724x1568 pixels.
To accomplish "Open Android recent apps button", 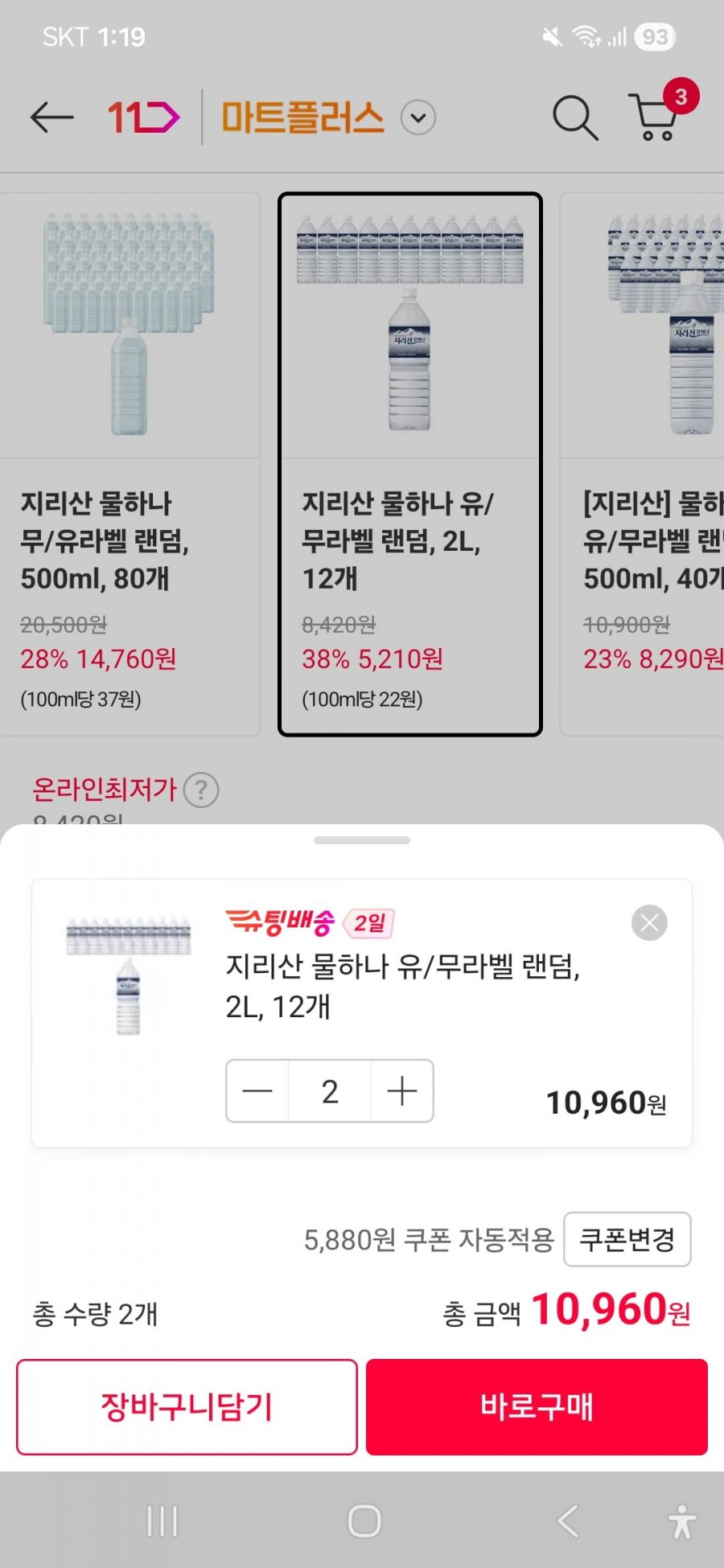I will pos(162,1521).
